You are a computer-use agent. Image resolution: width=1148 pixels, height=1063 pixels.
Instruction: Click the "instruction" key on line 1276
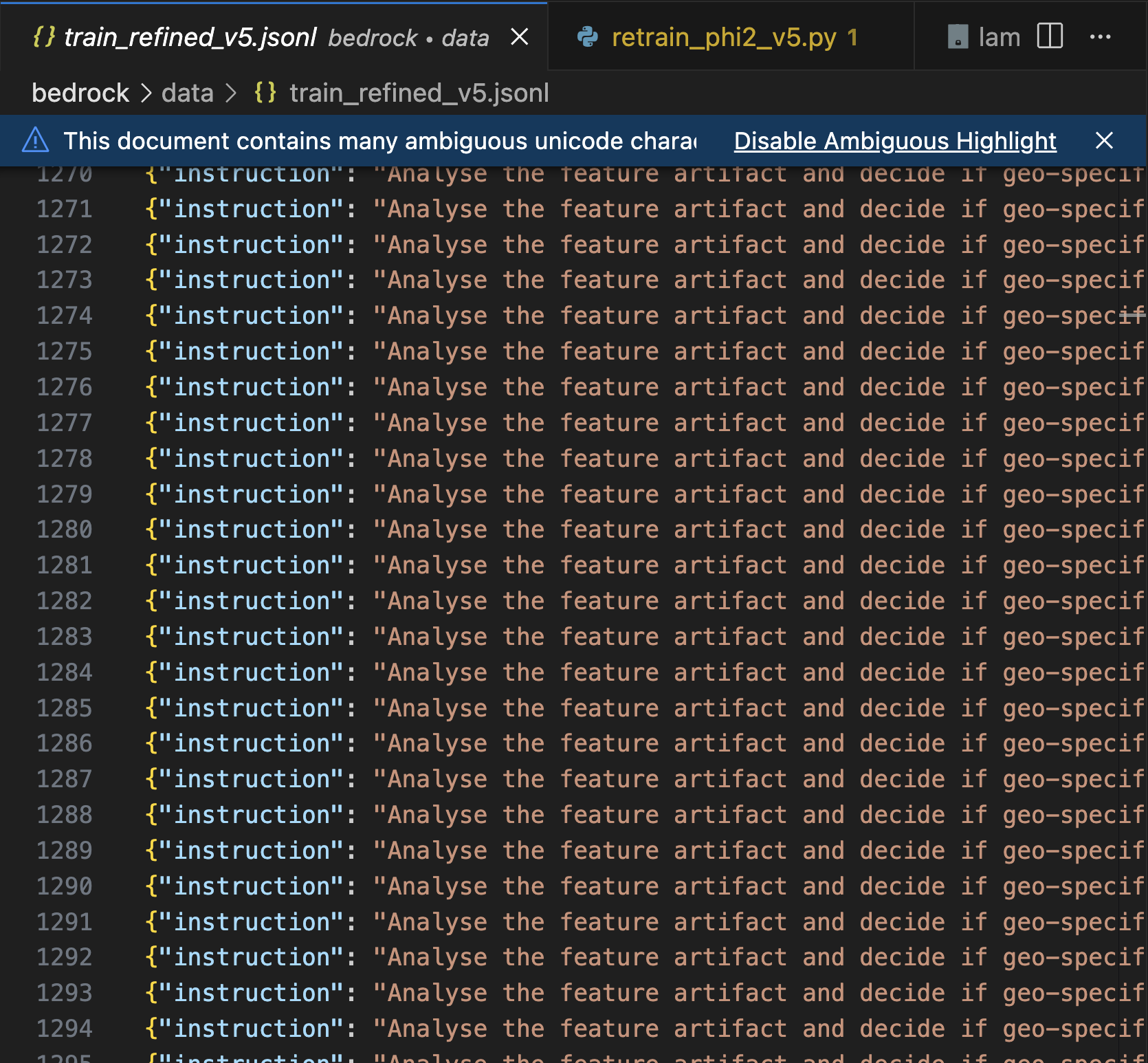252,387
